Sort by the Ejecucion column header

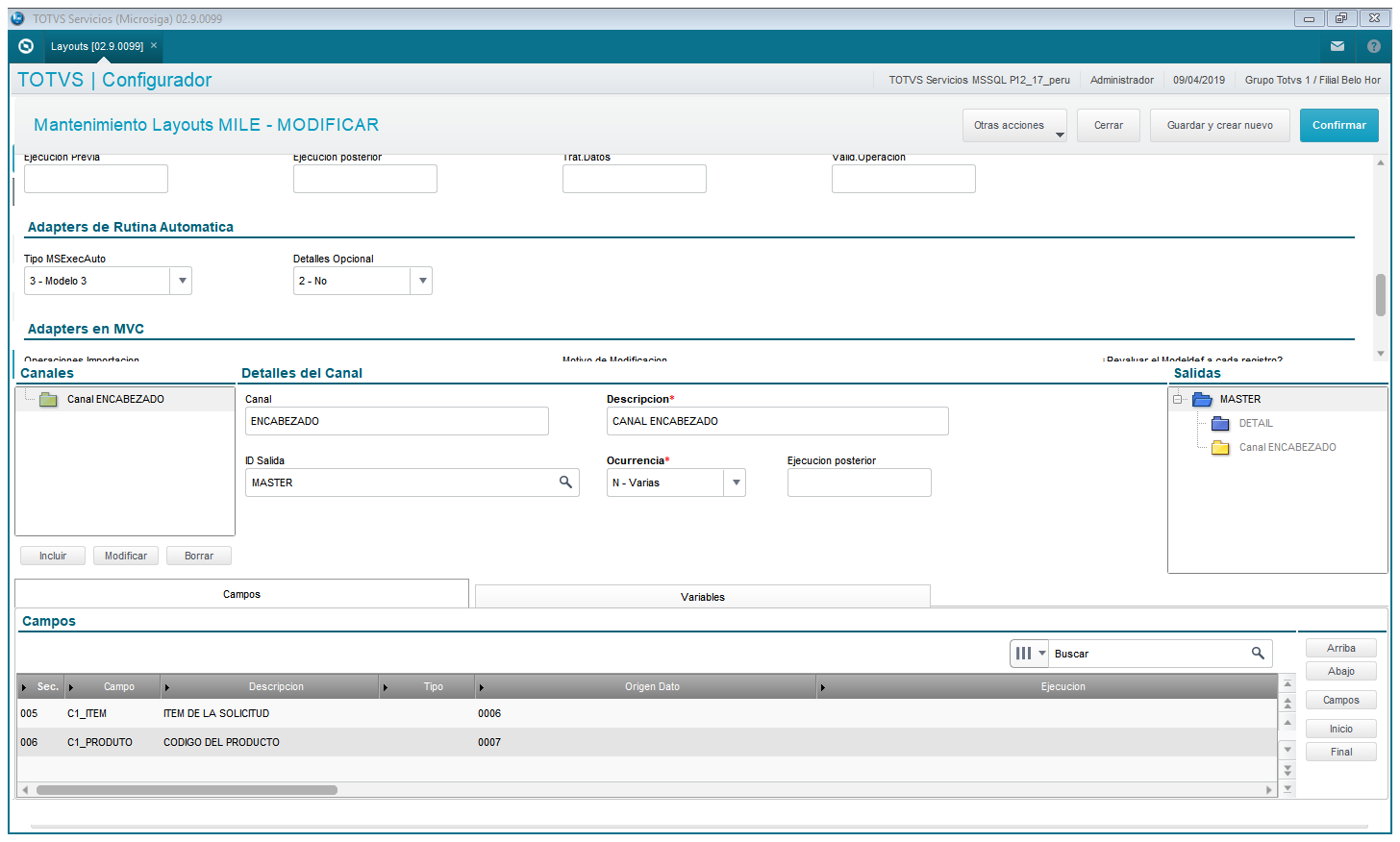click(x=1048, y=686)
